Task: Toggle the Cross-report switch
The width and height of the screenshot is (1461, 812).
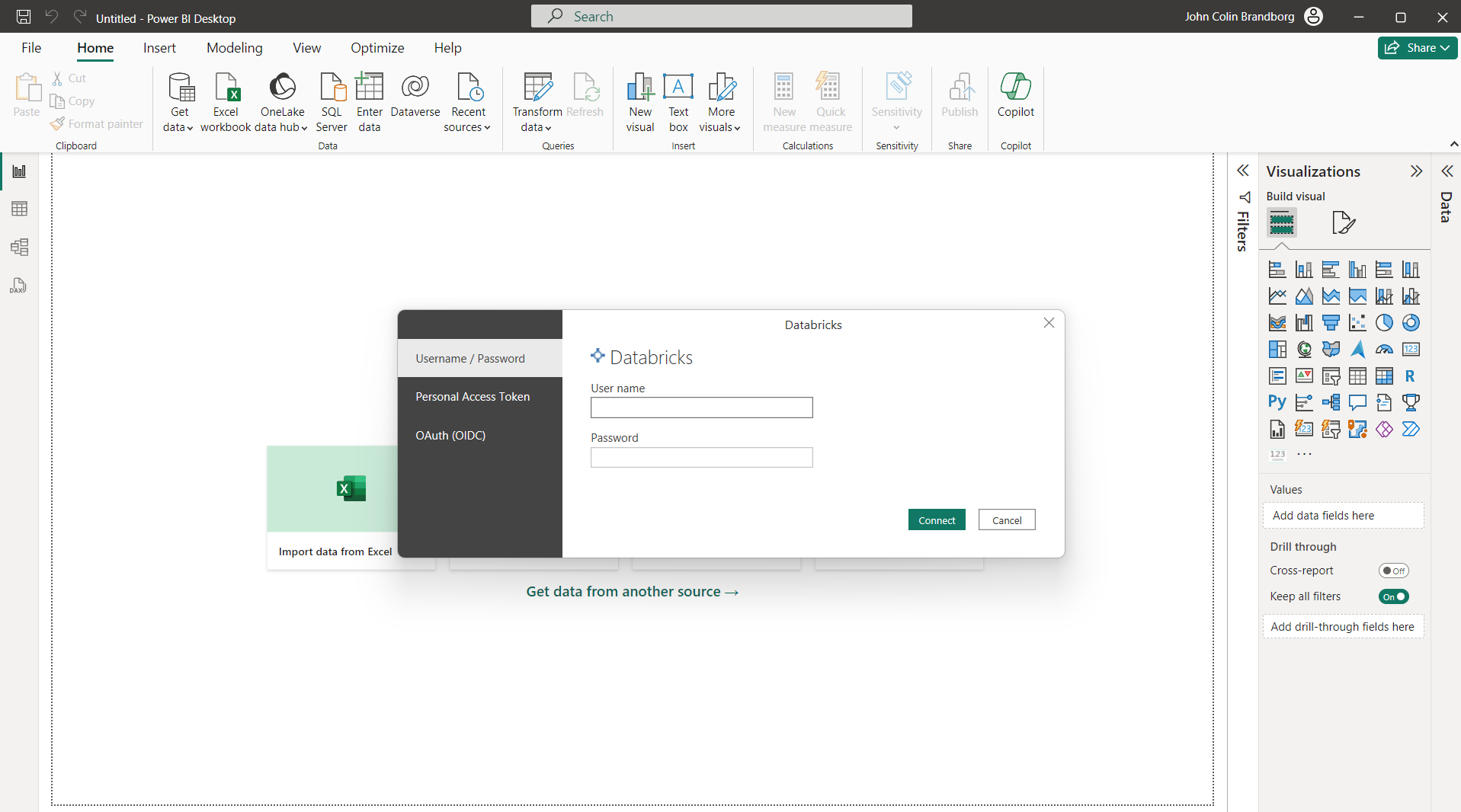Action: point(1393,571)
